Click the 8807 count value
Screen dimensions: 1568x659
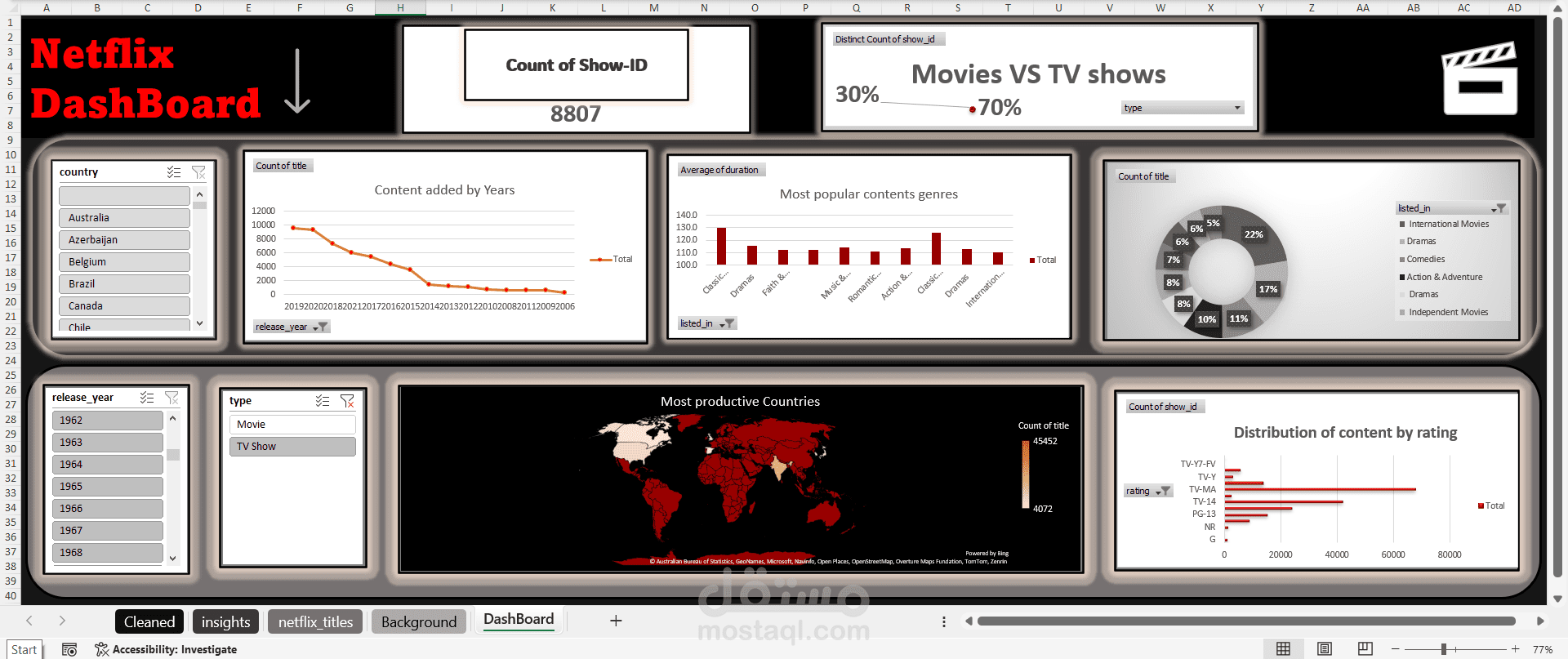(x=576, y=114)
